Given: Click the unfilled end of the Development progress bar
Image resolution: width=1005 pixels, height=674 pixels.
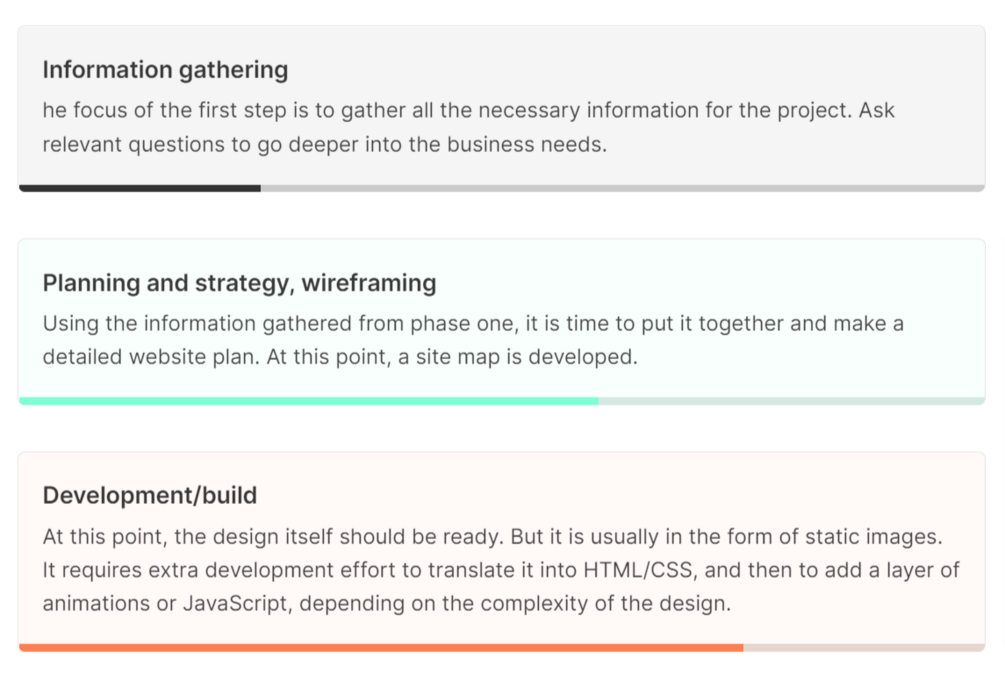Looking at the screenshot, I should click(x=864, y=648).
